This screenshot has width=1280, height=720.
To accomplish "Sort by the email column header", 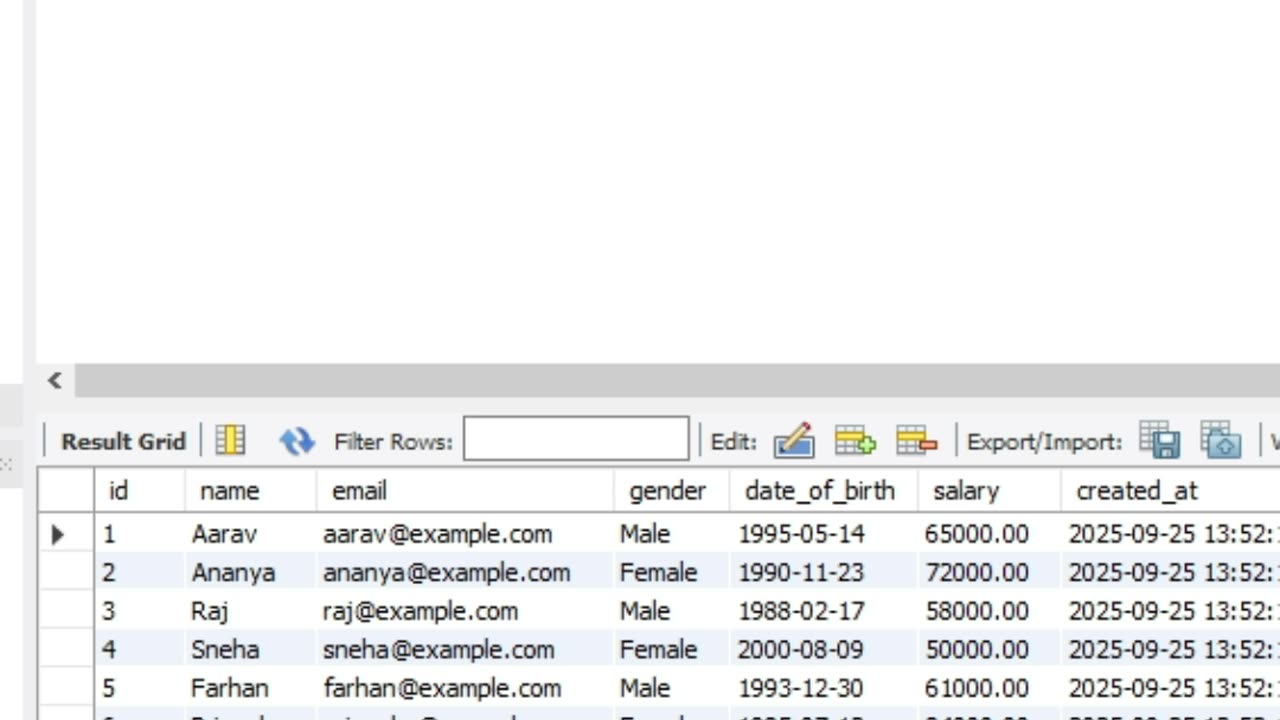I will click(x=465, y=491).
